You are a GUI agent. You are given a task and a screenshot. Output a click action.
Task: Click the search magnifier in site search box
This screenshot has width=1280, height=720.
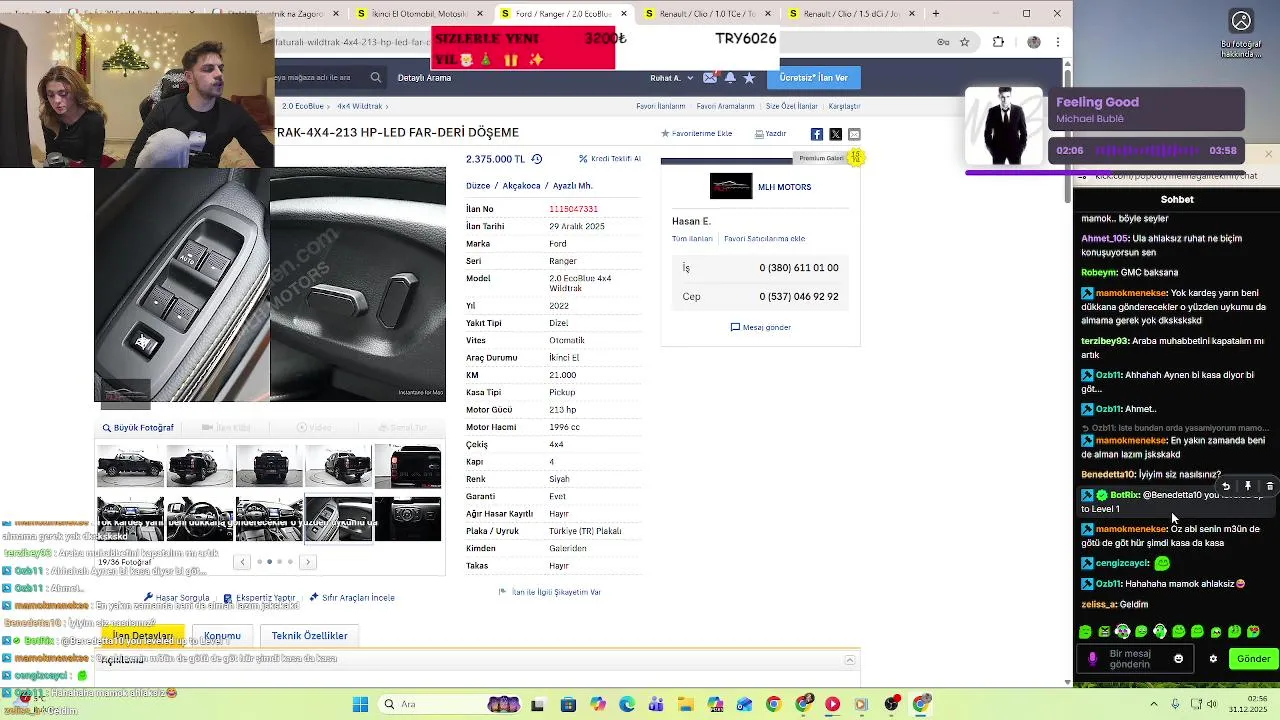(x=376, y=77)
